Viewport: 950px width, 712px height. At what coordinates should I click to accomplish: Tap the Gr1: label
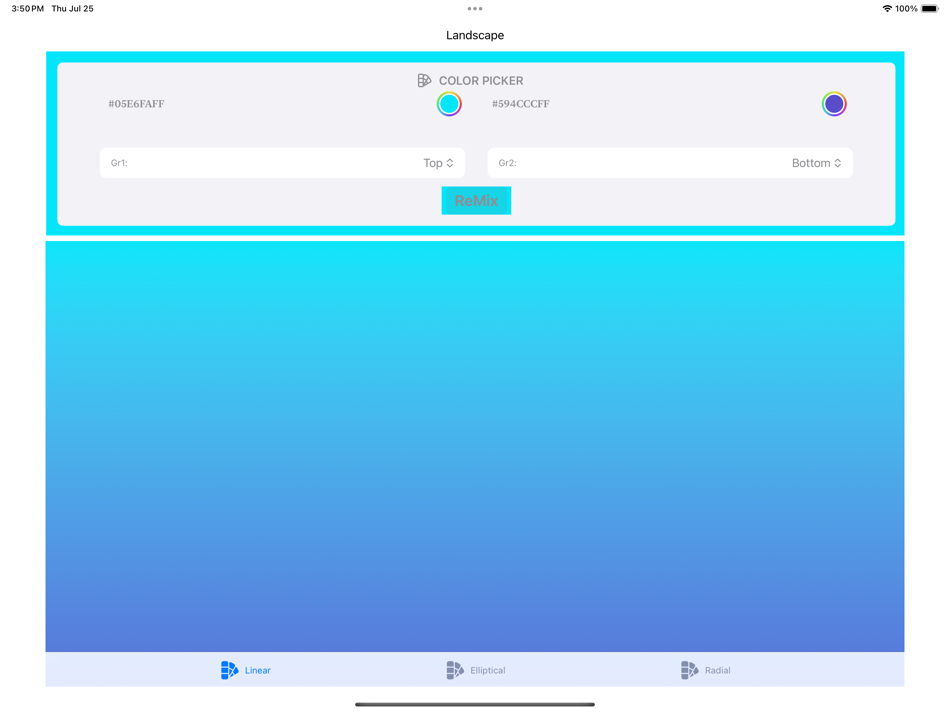click(119, 163)
